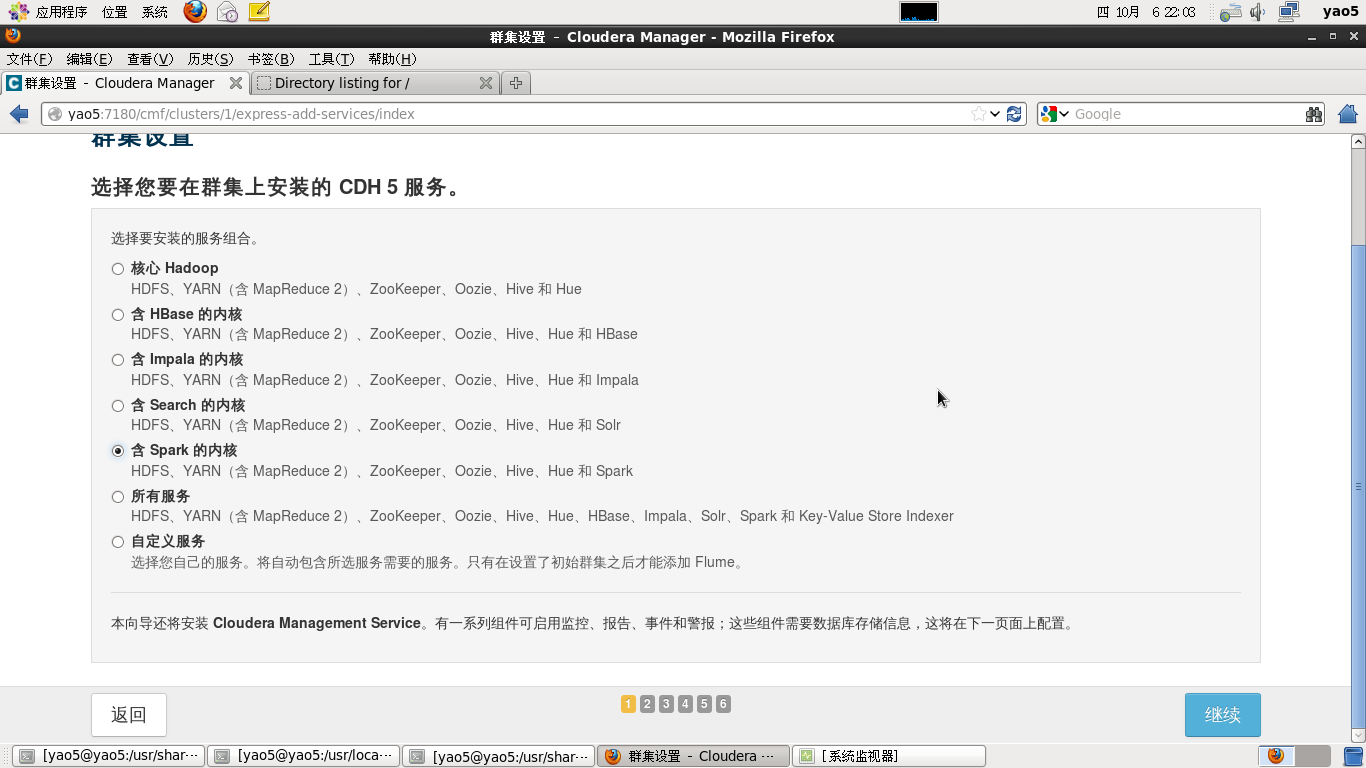1366x768 pixels.
Task: Open the 查看(V) menu
Action: 150,59
